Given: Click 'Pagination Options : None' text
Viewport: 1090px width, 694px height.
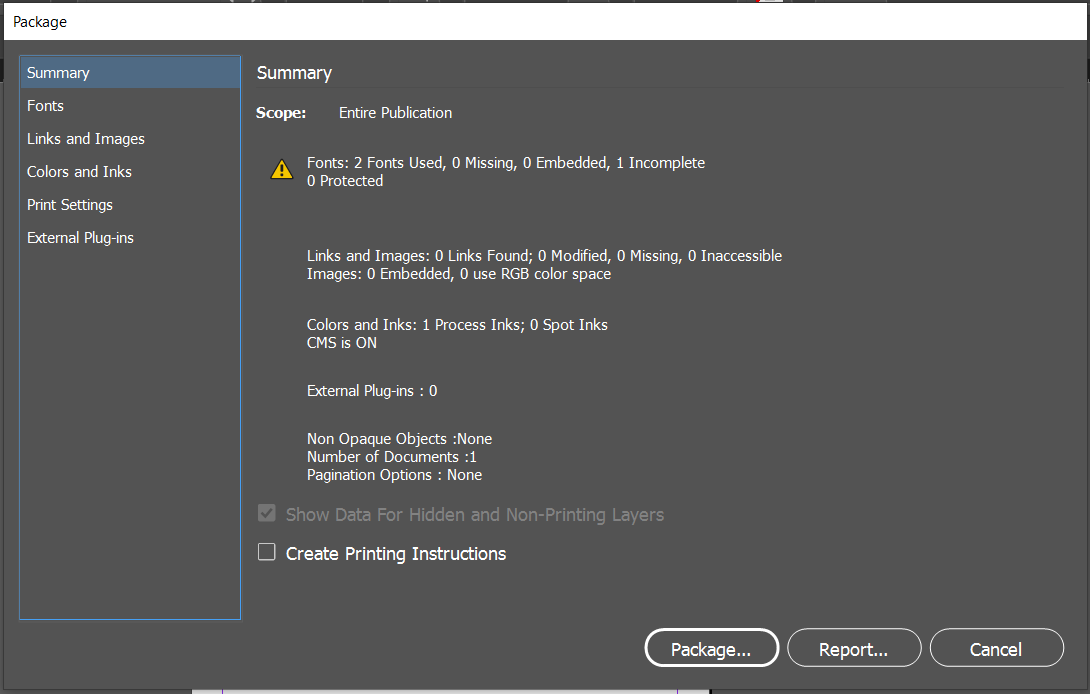Looking at the screenshot, I should (395, 475).
